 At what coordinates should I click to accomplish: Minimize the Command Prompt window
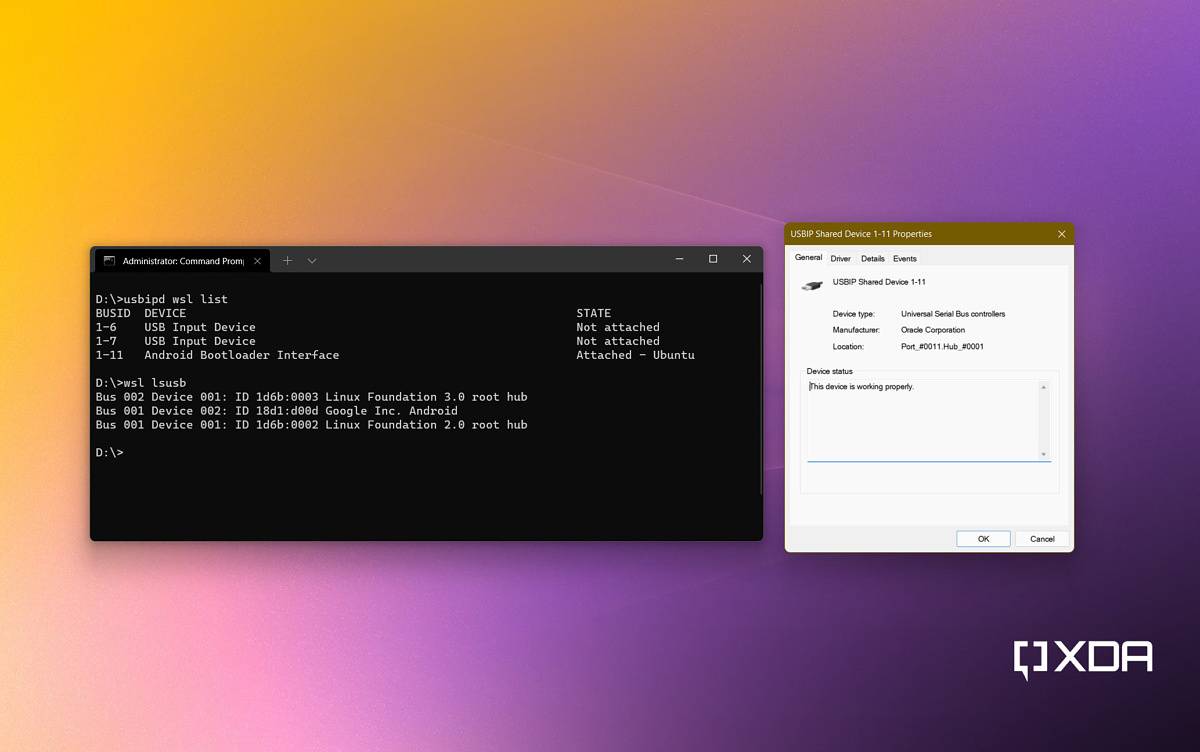[679, 259]
